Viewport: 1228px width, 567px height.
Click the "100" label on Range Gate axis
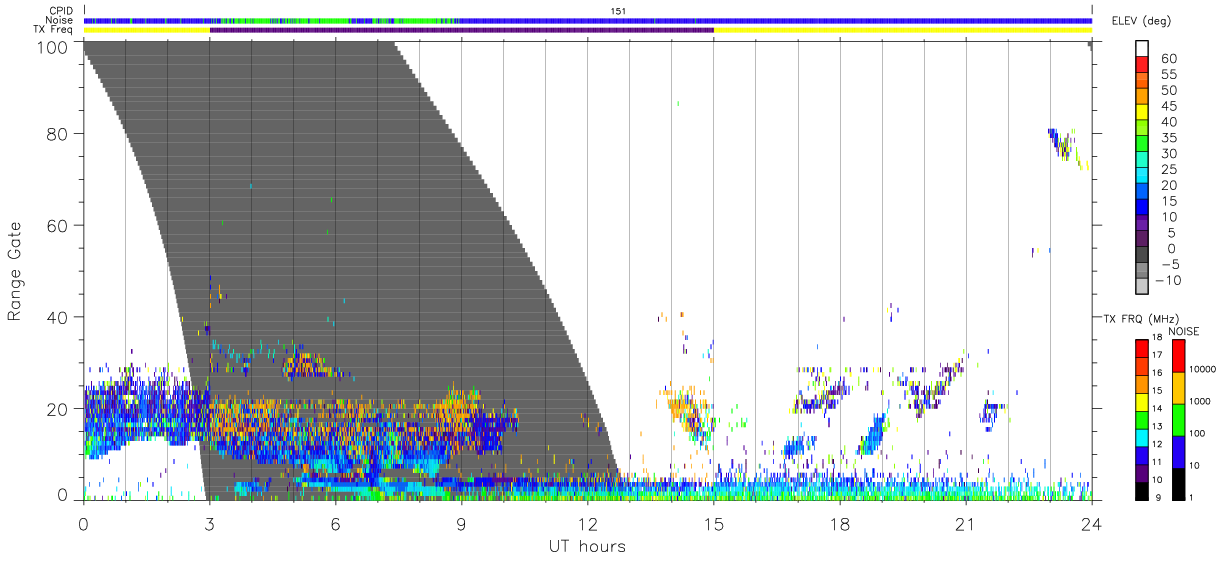click(53, 46)
